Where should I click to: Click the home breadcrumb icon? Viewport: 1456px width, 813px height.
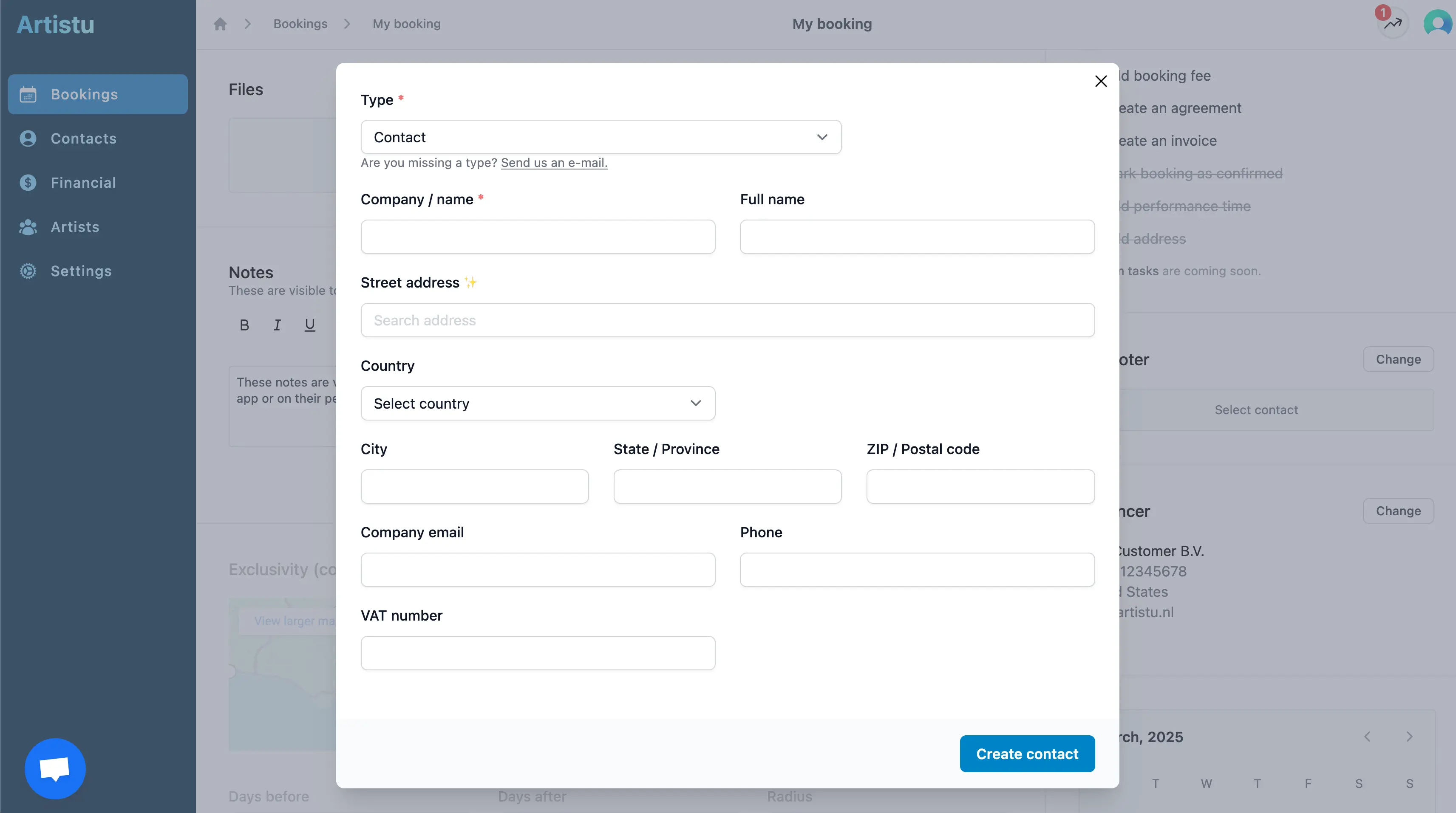[x=220, y=24]
